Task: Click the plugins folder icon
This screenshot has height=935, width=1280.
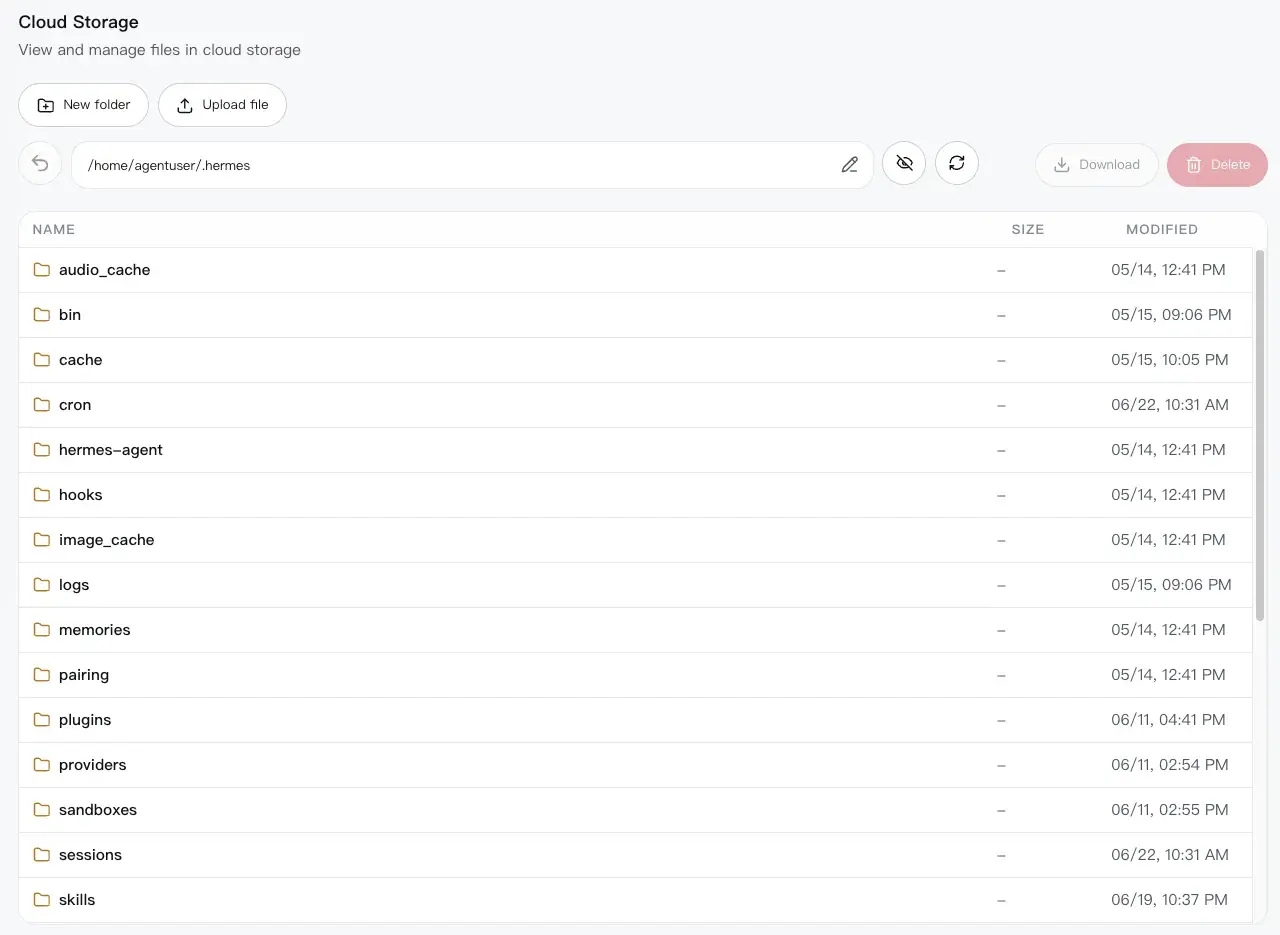Action: coord(42,720)
